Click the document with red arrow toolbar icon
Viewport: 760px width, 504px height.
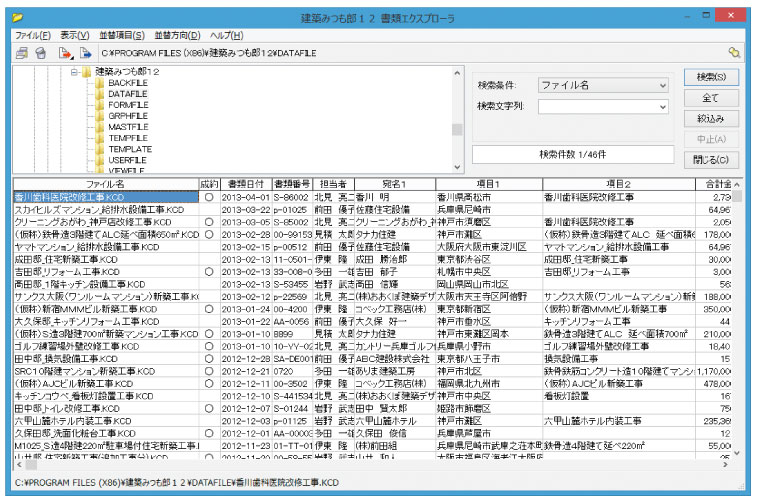(x=65, y=53)
